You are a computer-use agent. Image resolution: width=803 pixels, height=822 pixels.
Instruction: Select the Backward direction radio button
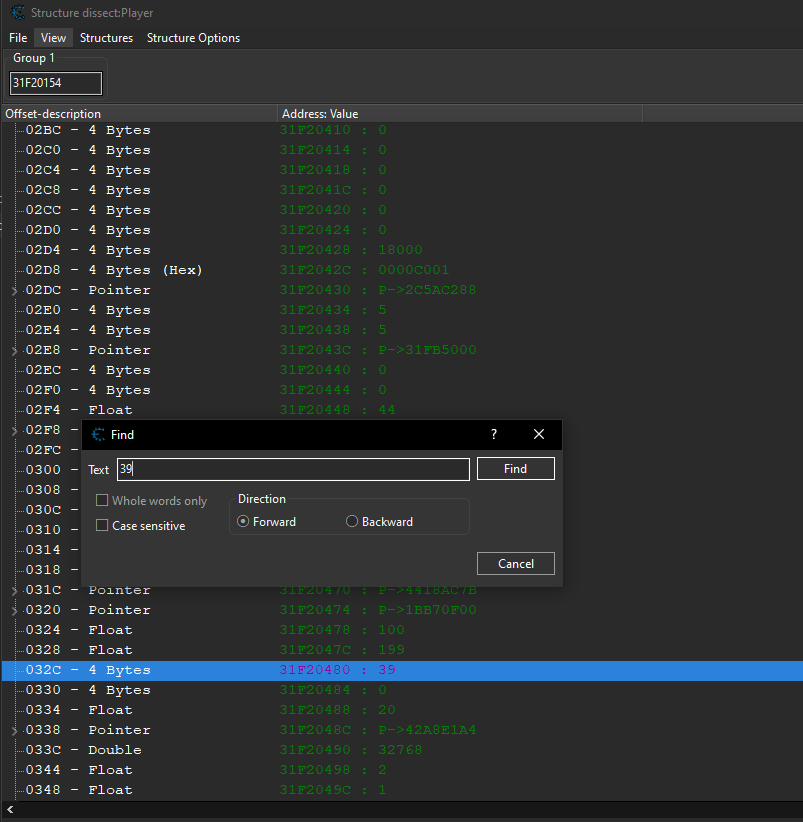click(x=352, y=522)
